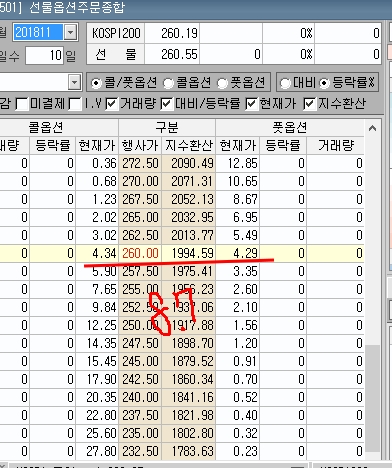Click call price 0.36

(x=97, y=163)
